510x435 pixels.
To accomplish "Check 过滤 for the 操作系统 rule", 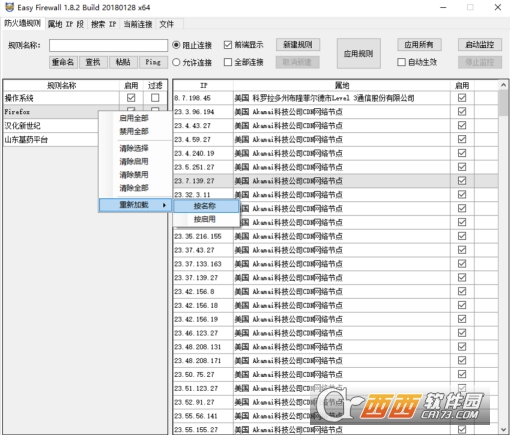I will [155, 98].
